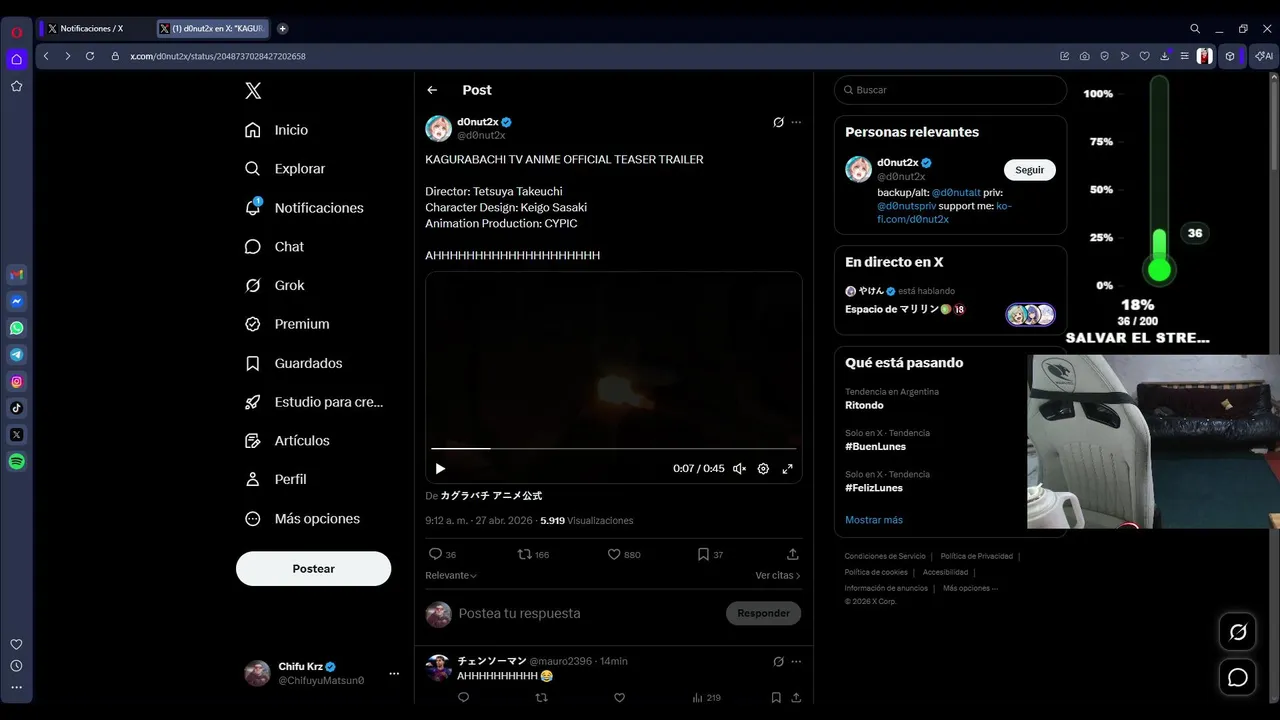Reload the page
Image resolution: width=1280 pixels, height=720 pixels.
90,56
